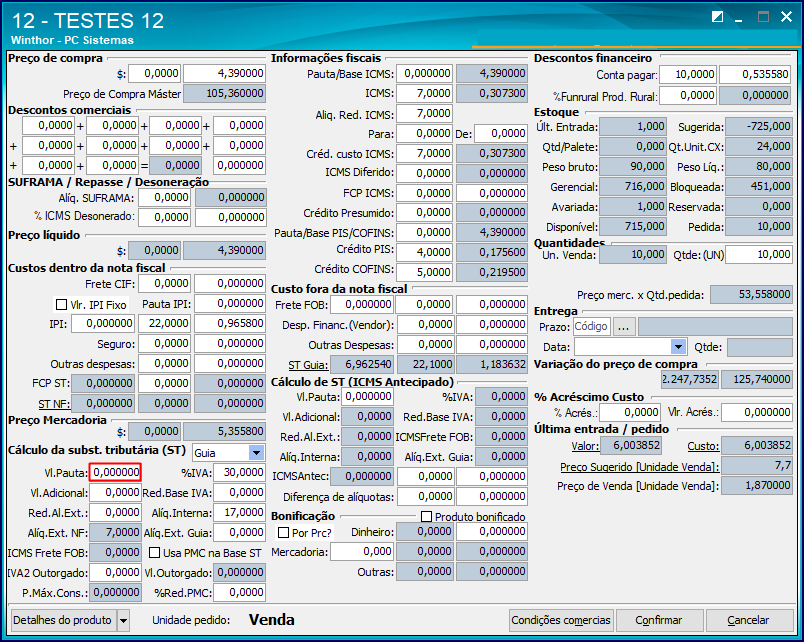Click the Vlr. Acrés. input field
Image resolution: width=804 pixels, height=642 pixels.
click(757, 412)
